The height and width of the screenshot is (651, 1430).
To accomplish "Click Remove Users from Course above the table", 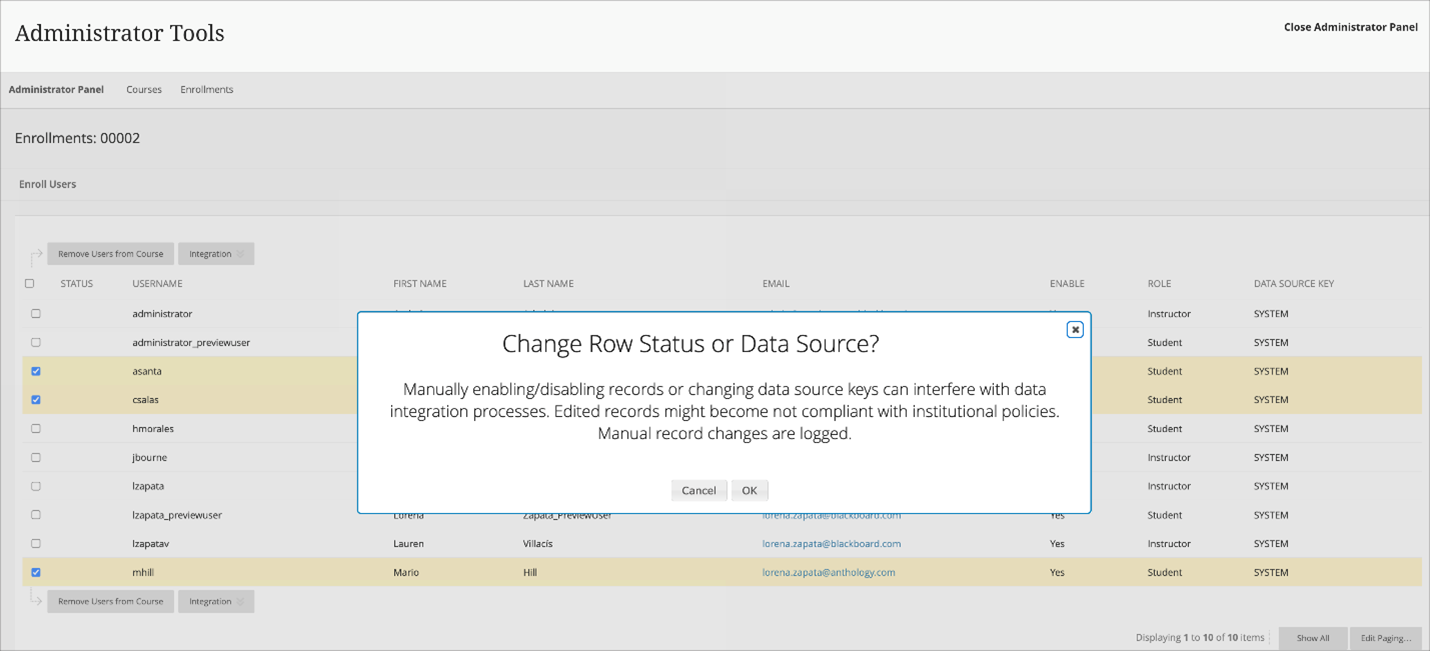I will point(110,254).
